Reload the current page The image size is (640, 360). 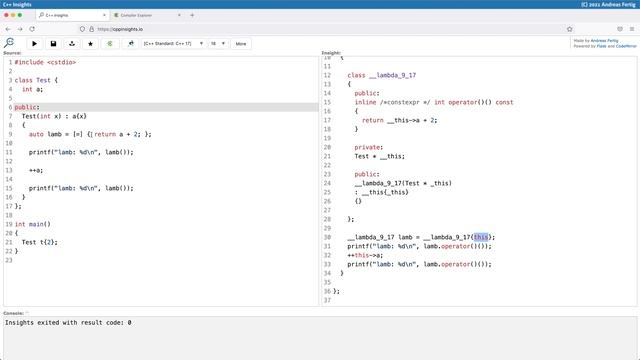click(x=32, y=29)
